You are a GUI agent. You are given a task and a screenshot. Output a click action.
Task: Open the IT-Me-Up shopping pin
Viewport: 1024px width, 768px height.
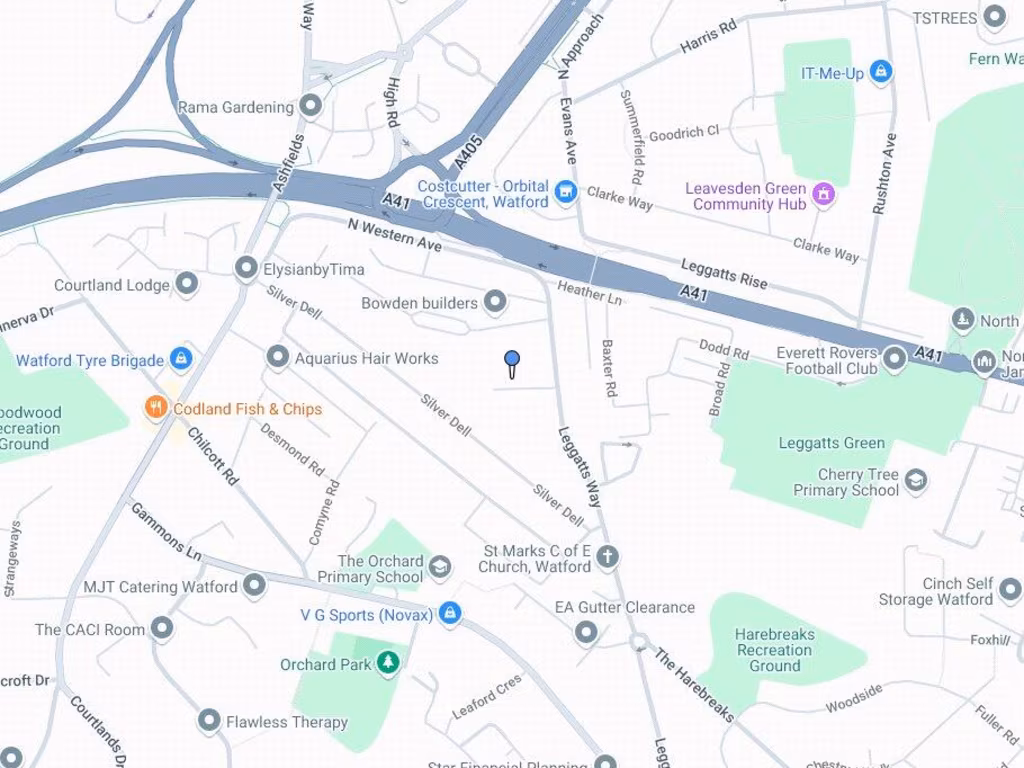tap(880, 72)
